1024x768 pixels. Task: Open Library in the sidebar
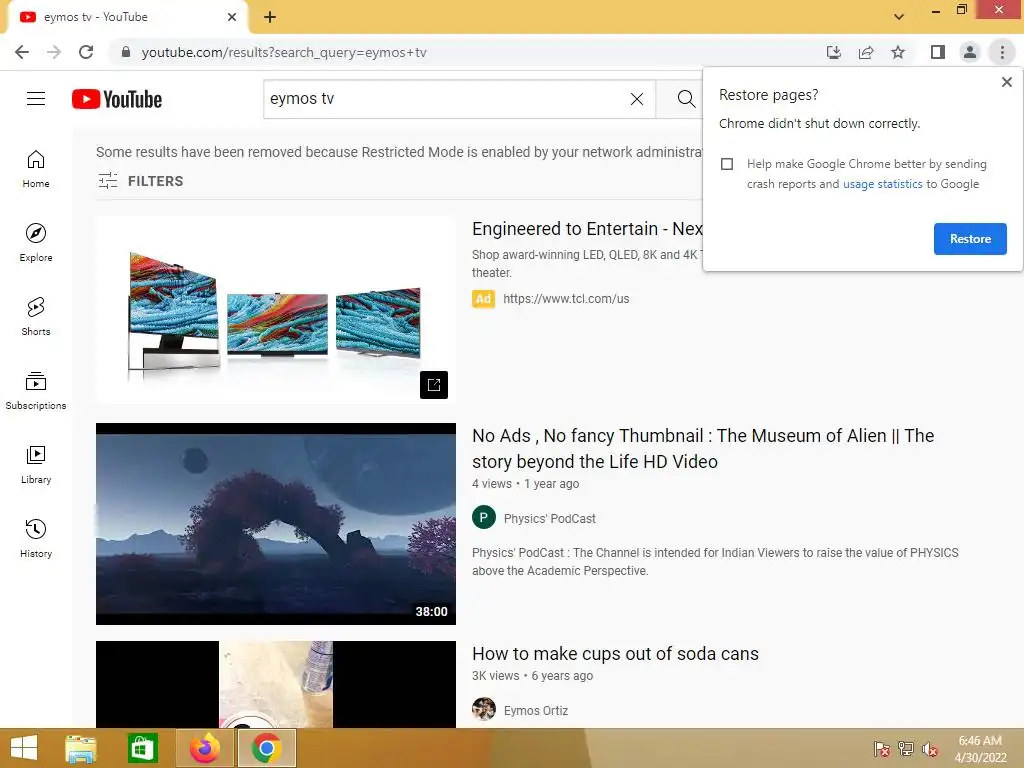36,464
